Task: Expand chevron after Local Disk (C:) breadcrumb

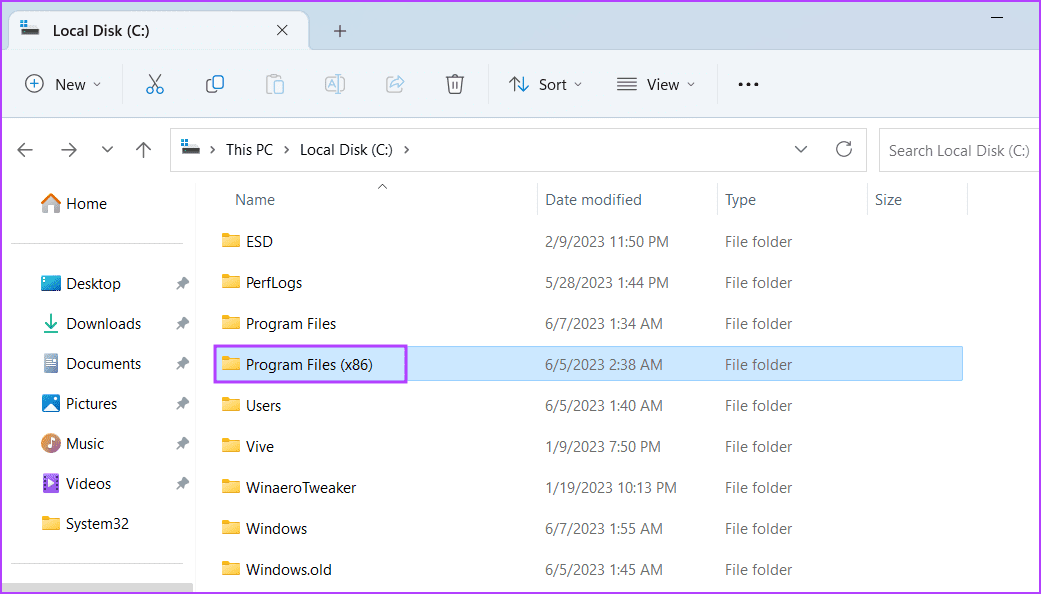Action: (x=406, y=150)
